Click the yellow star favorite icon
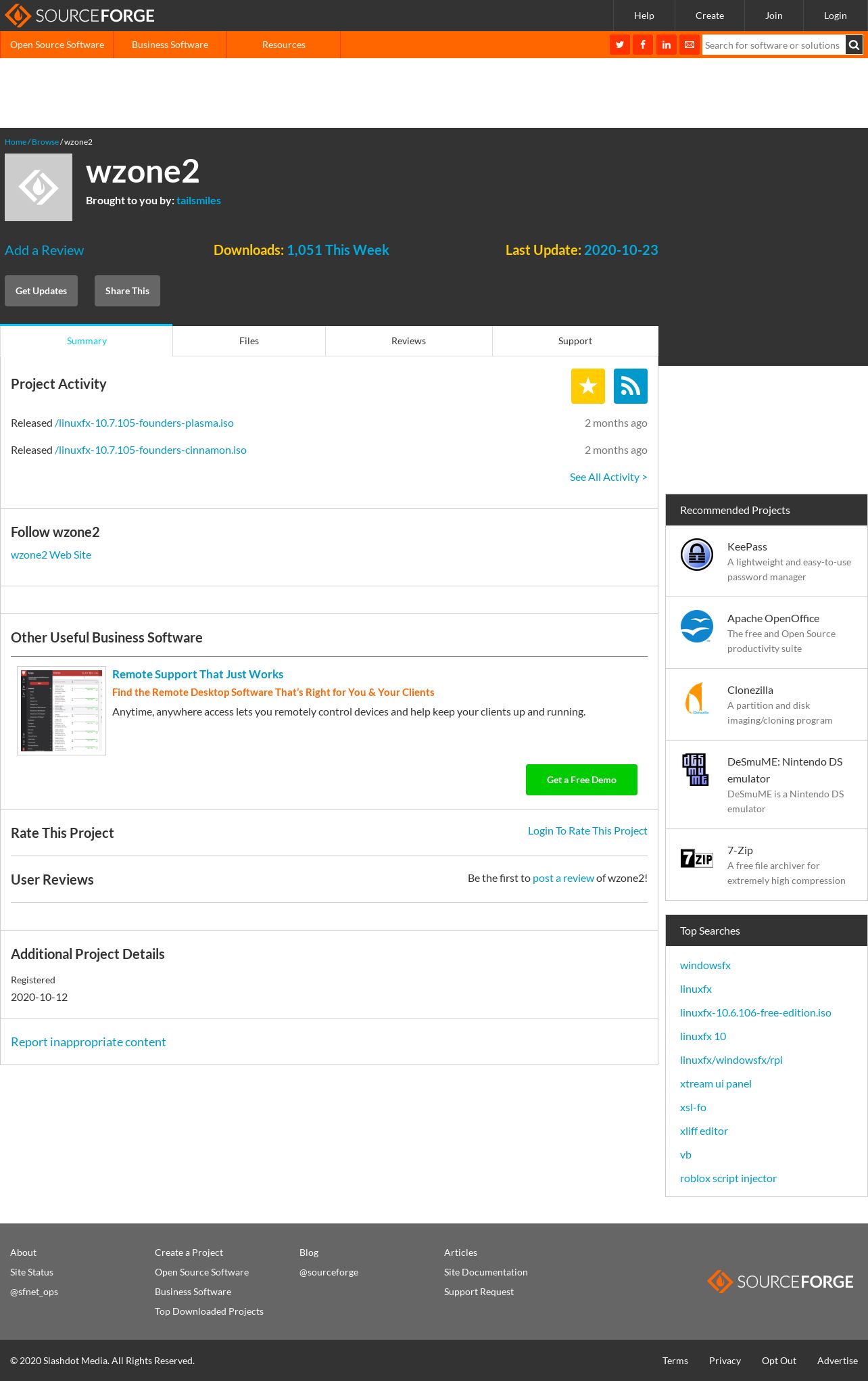The image size is (868, 1381). point(588,386)
